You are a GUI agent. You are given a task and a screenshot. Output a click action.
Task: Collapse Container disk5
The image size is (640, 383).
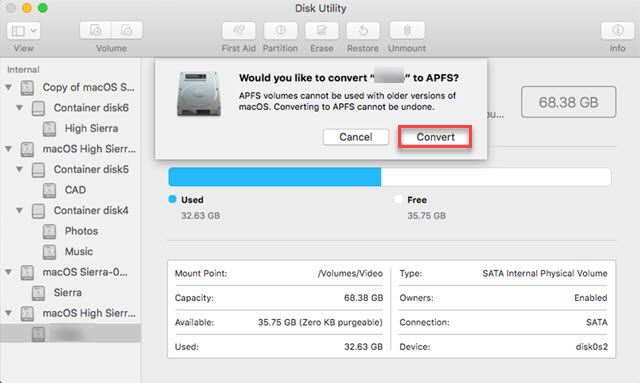click(x=19, y=169)
